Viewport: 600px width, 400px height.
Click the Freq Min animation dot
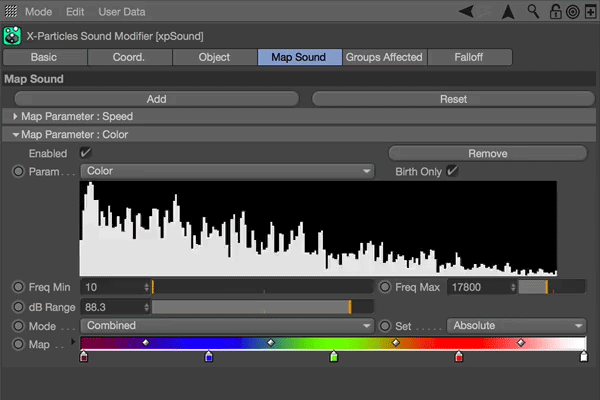(18, 287)
